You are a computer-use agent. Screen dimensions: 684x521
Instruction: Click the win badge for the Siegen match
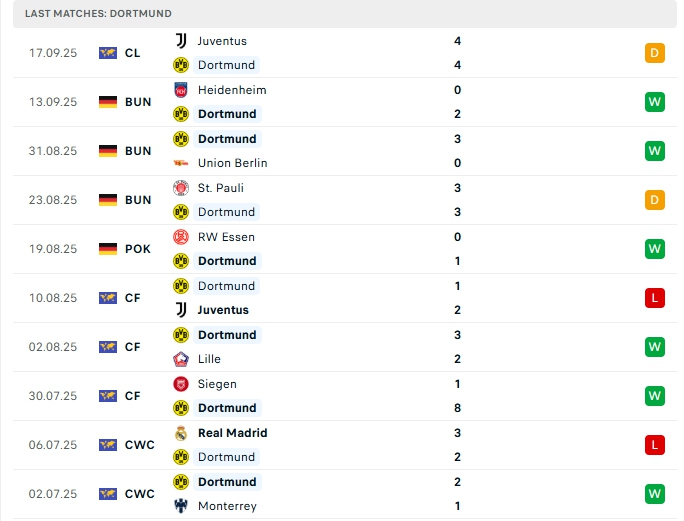655,396
